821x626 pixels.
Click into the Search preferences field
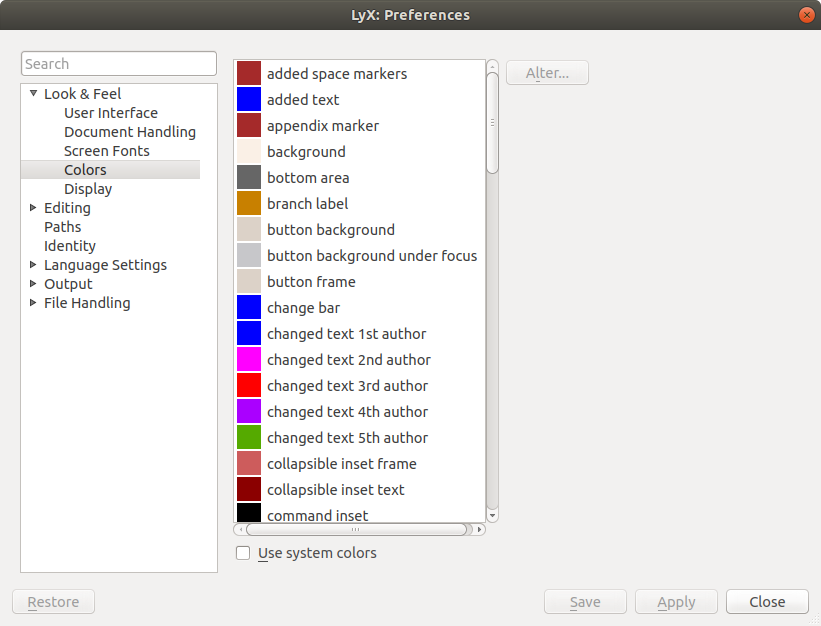pyautogui.click(x=118, y=64)
